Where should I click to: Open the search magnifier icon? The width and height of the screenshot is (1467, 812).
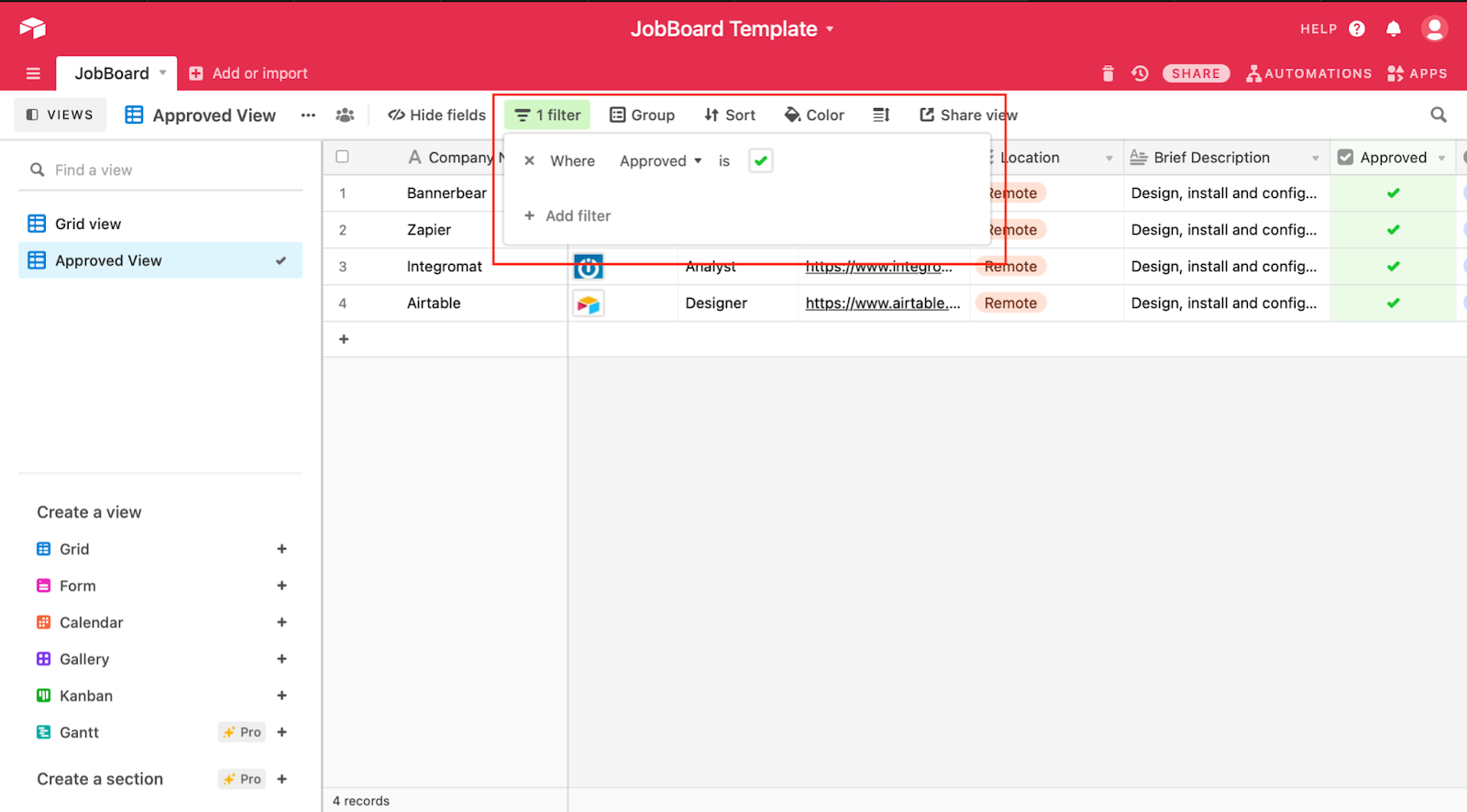1439,115
